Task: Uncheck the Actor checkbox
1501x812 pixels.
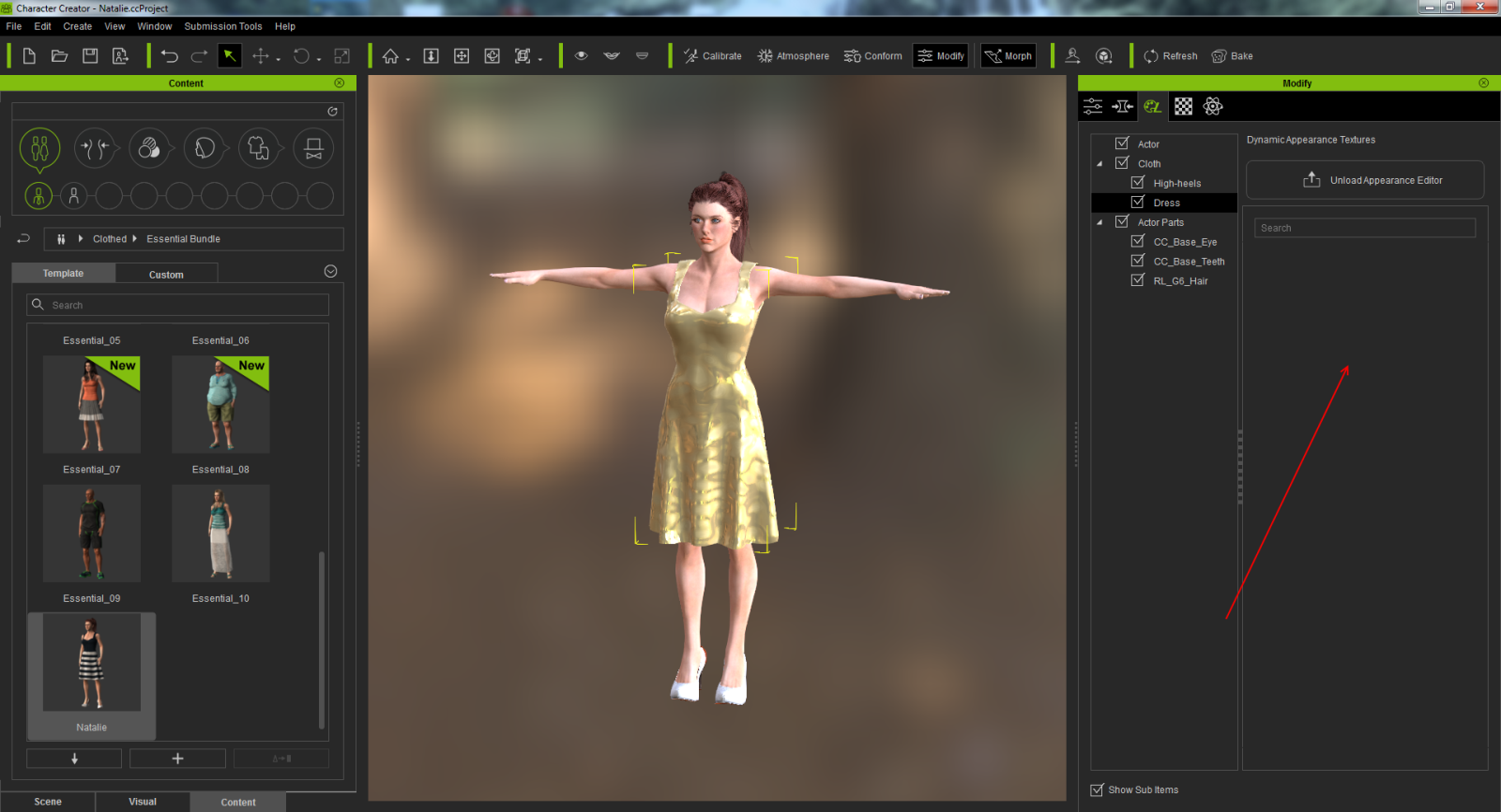Action: pos(1122,143)
